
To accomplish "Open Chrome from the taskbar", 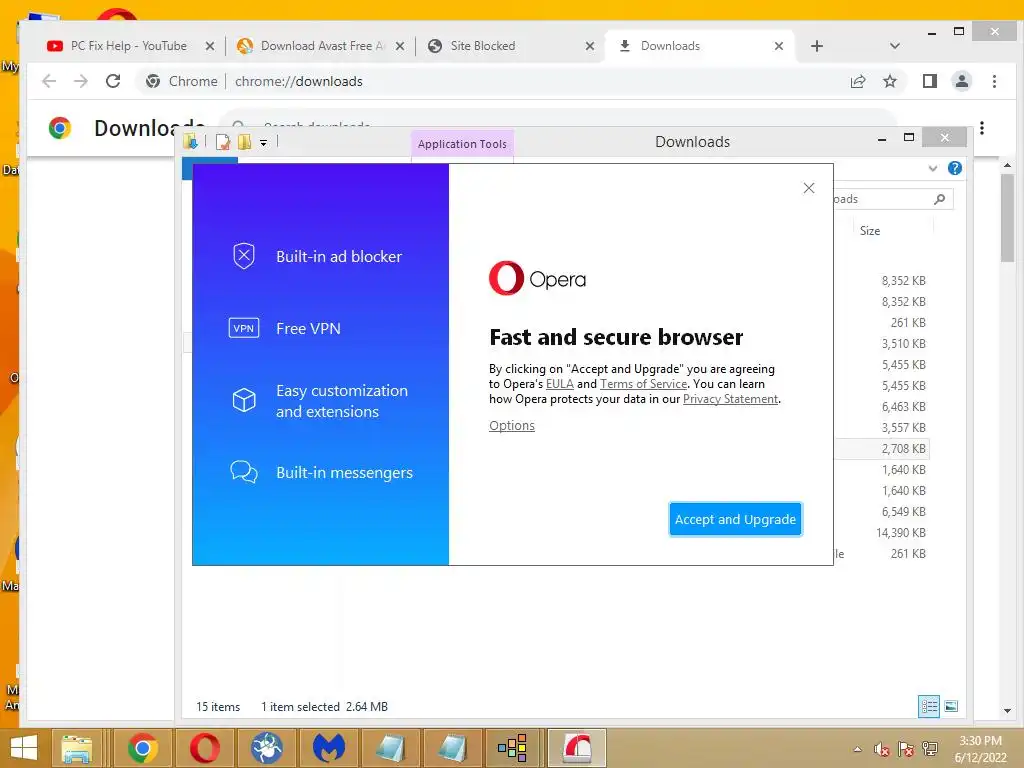I will pos(142,748).
